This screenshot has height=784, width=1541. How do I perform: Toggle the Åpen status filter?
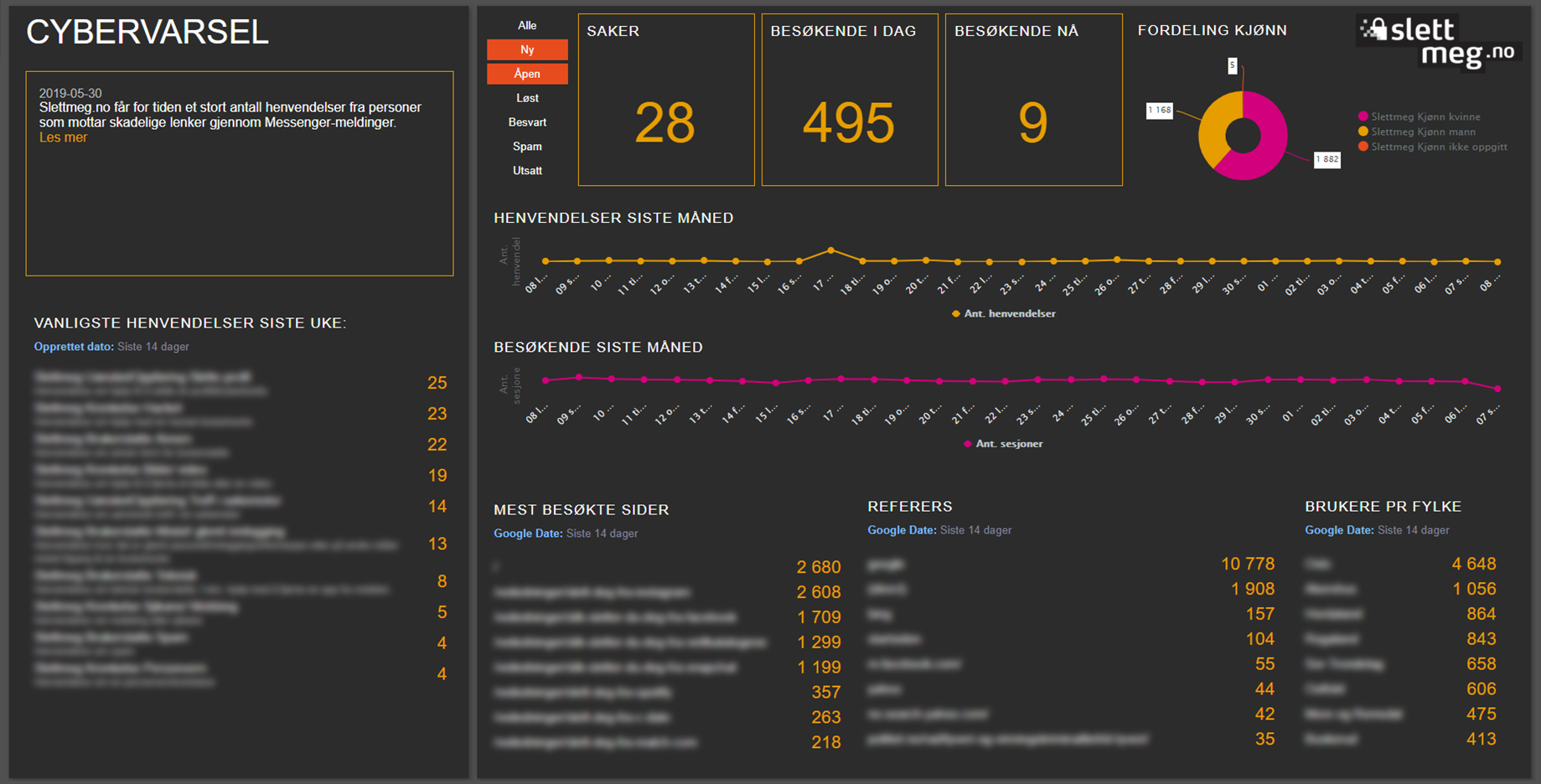click(x=527, y=74)
